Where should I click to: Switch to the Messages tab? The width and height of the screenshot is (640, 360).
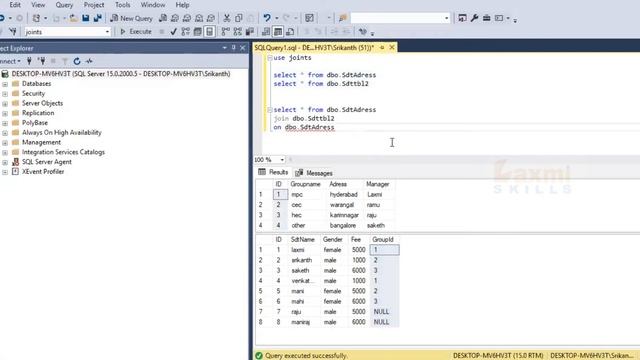point(314,173)
